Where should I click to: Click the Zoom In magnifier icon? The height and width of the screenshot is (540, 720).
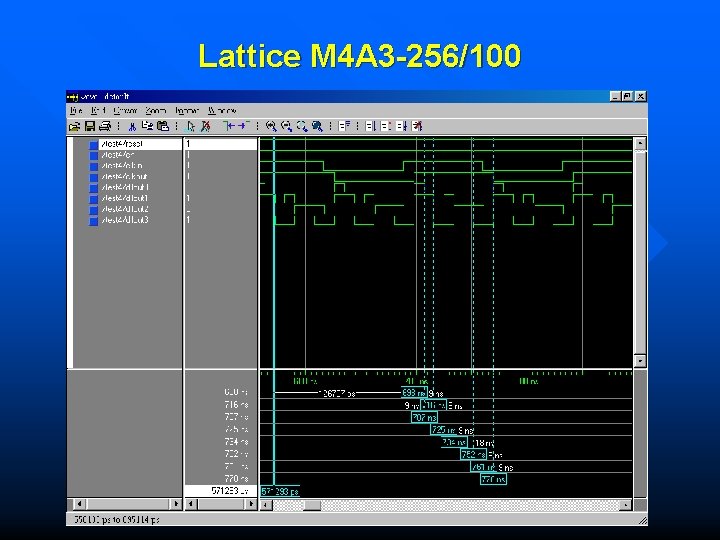tap(271, 126)
